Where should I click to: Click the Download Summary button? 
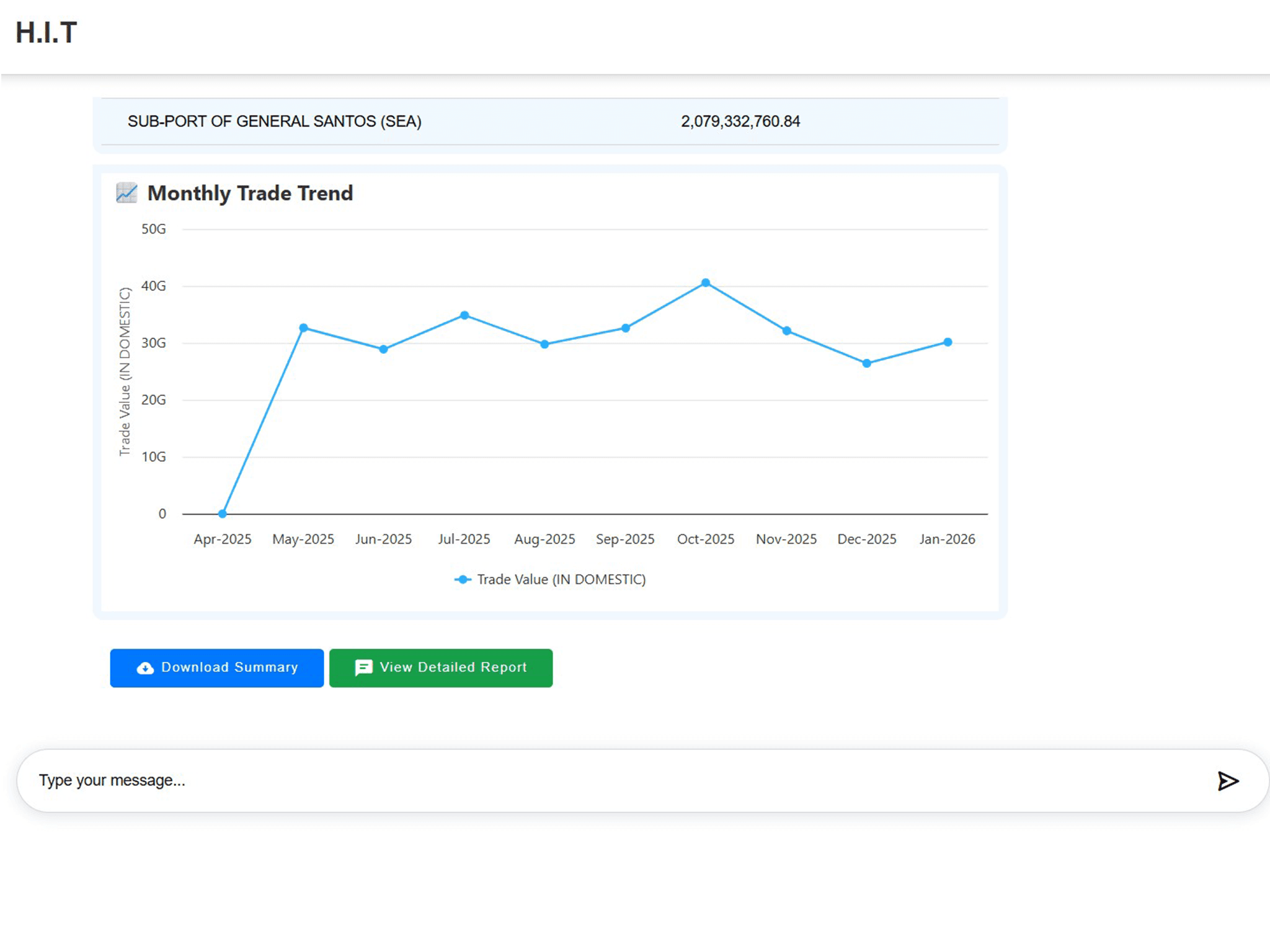click(216, 668)
